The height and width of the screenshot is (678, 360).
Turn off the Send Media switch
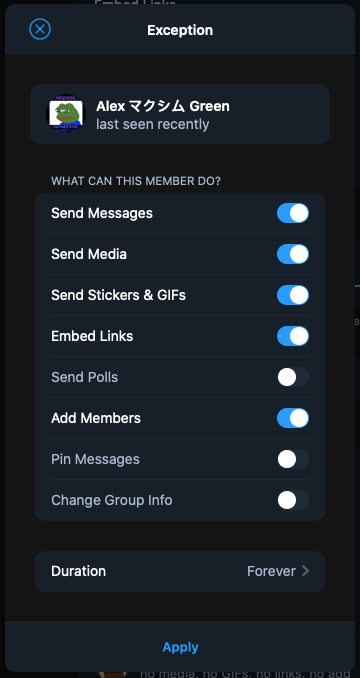tap(293, 254)
